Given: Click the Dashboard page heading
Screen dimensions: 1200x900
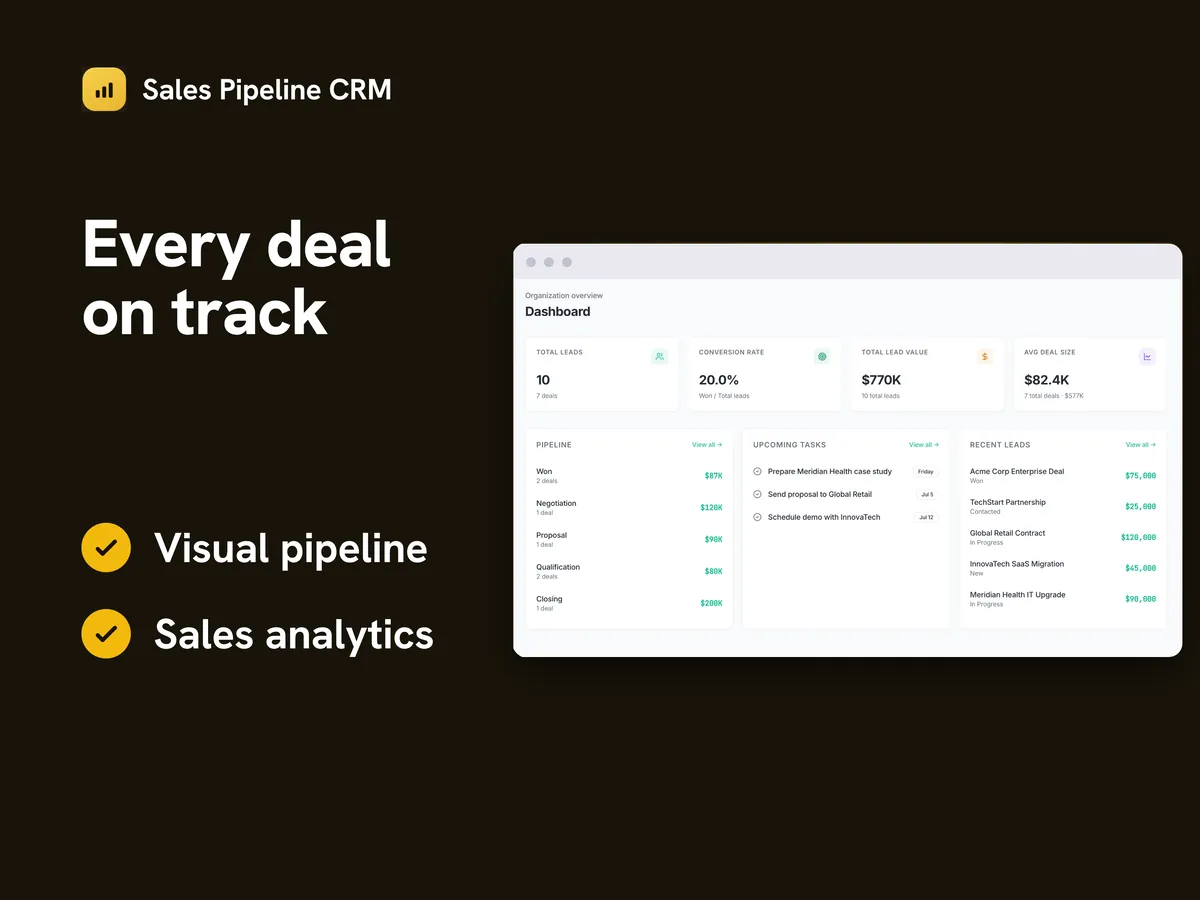Looking at the screenshot, I should click(558, 312).
